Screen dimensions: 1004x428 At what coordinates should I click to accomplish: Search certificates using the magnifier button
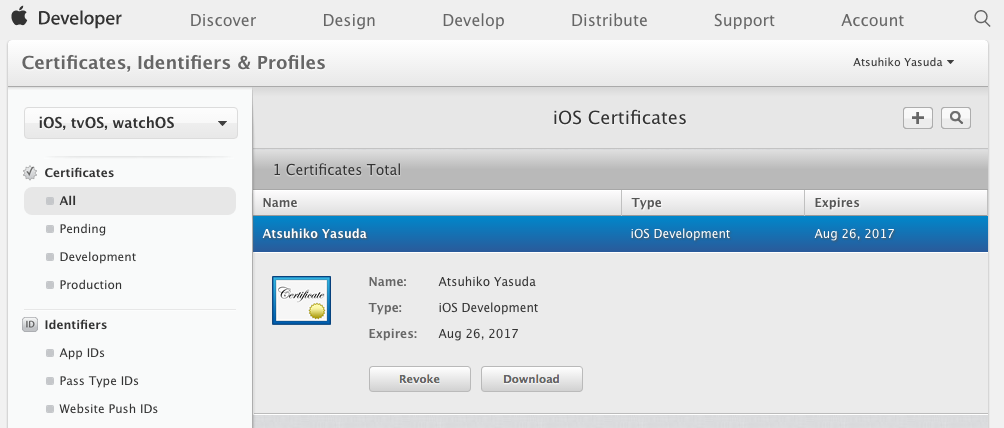click(956, 118)
